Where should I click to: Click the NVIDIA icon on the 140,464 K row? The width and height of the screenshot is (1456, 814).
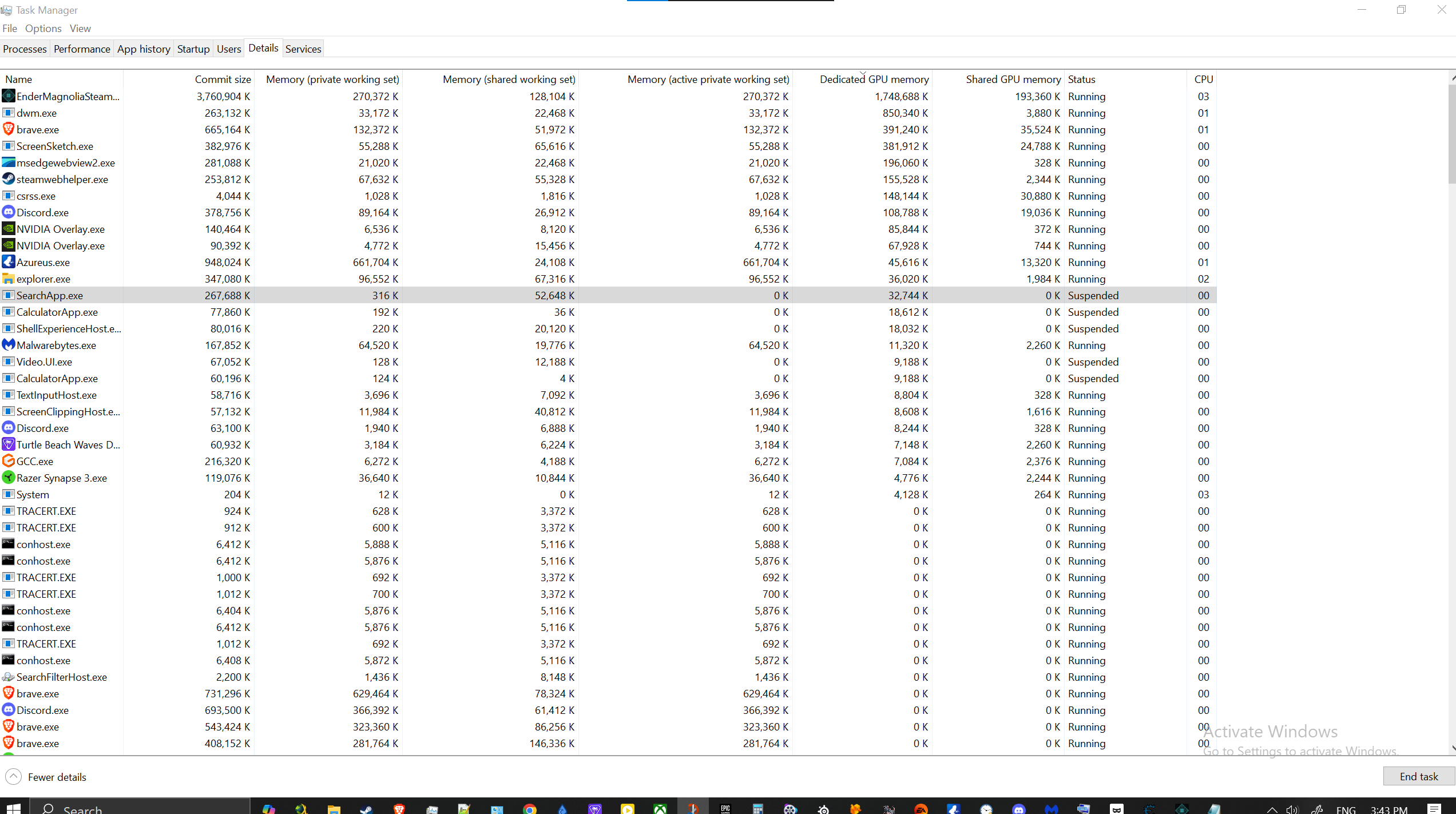coord(9,229)
